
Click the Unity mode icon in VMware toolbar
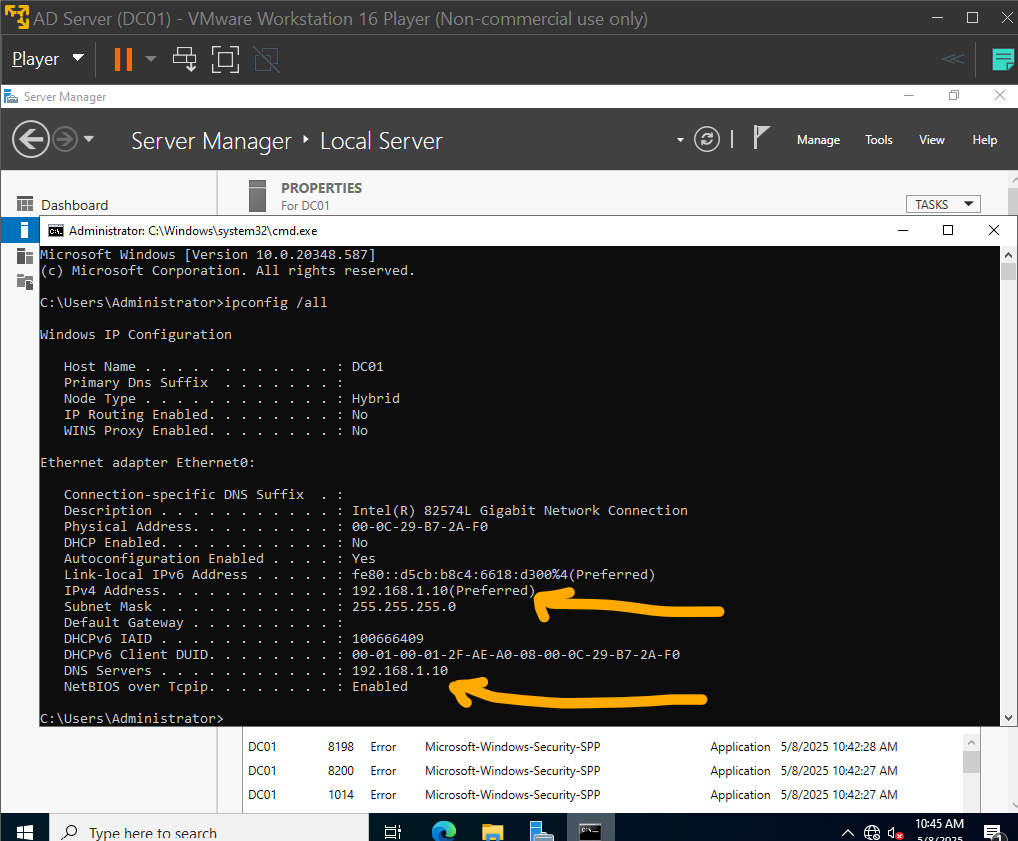266,59
